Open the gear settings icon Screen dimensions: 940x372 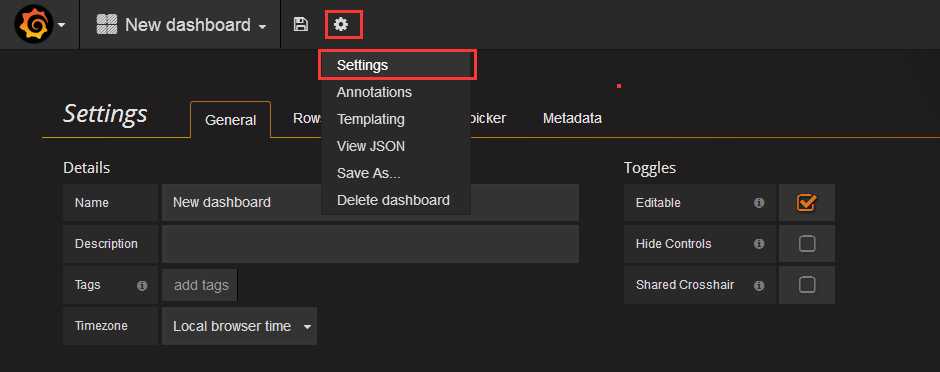pyautogui.click(x=341, y=25)
